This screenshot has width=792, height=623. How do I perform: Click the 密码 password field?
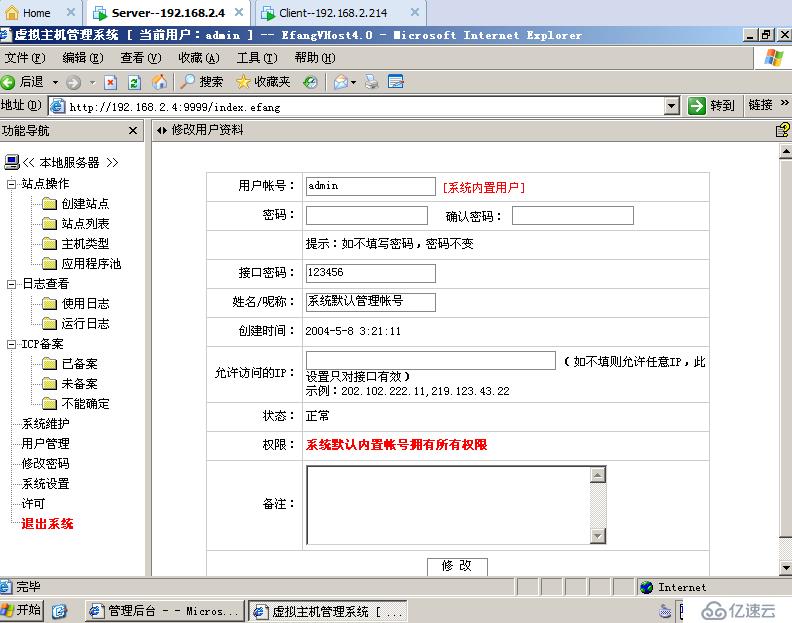pos(367,215)
